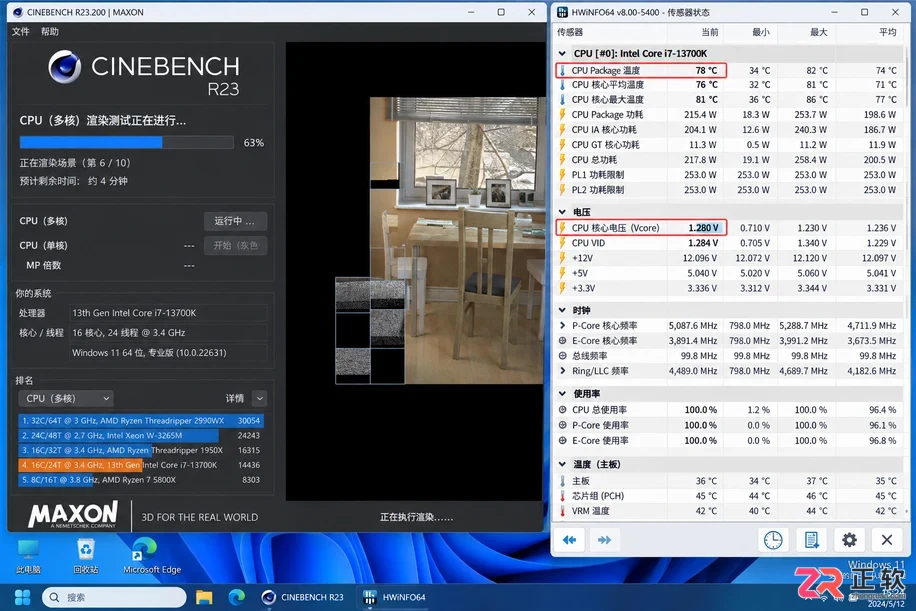Image resolution: width=916 pixels, height=611 pixels.
Task: Click the CPU 核心电压 (Vcore) current value
Action: coord(703,228)
